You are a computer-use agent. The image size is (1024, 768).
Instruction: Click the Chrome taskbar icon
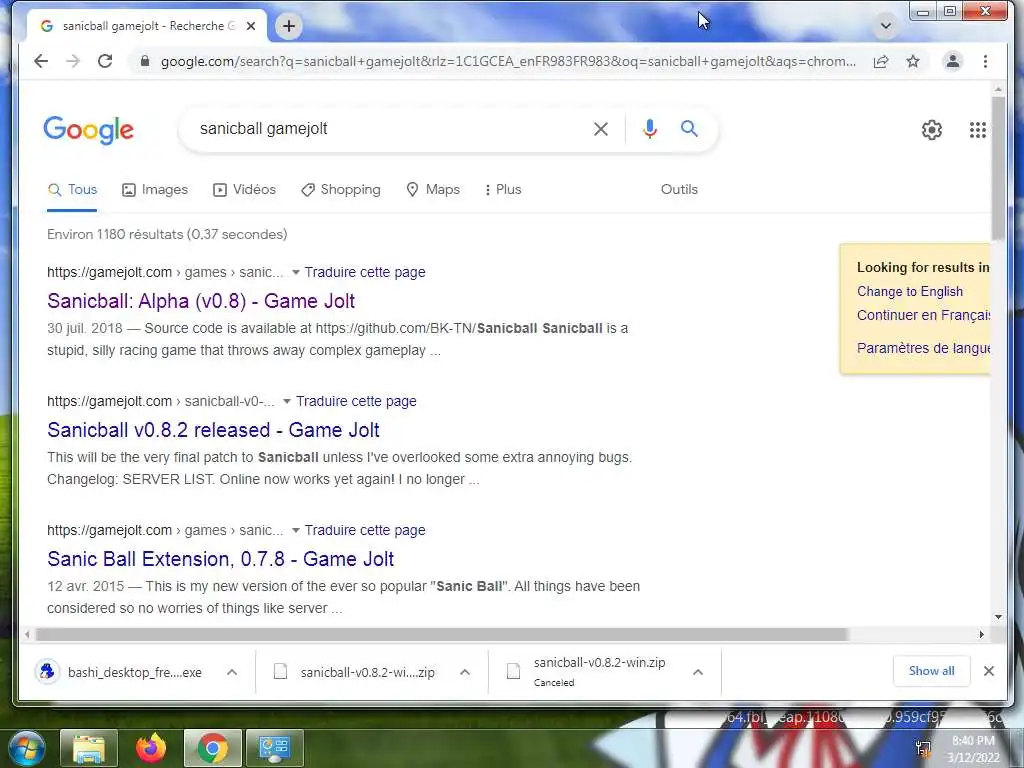[212, 748]
